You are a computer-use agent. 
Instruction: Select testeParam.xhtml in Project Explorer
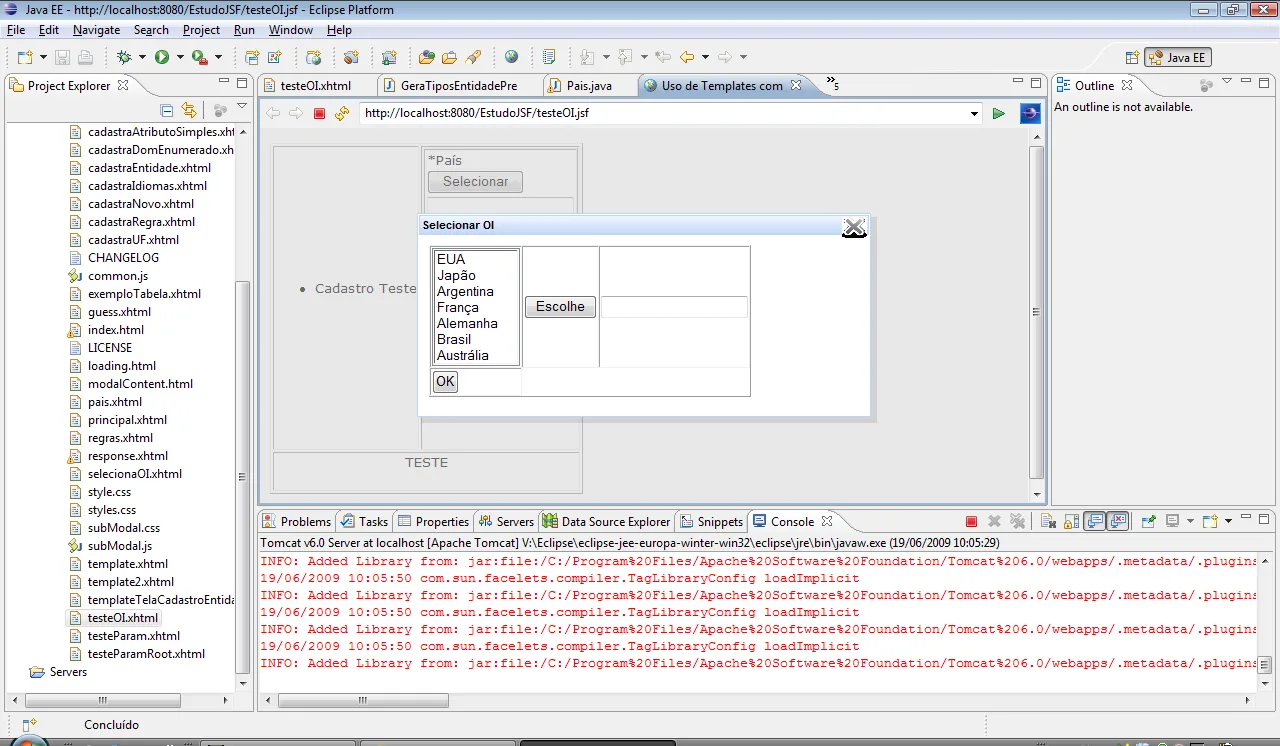pyautogui.click(x=133, y=636)
